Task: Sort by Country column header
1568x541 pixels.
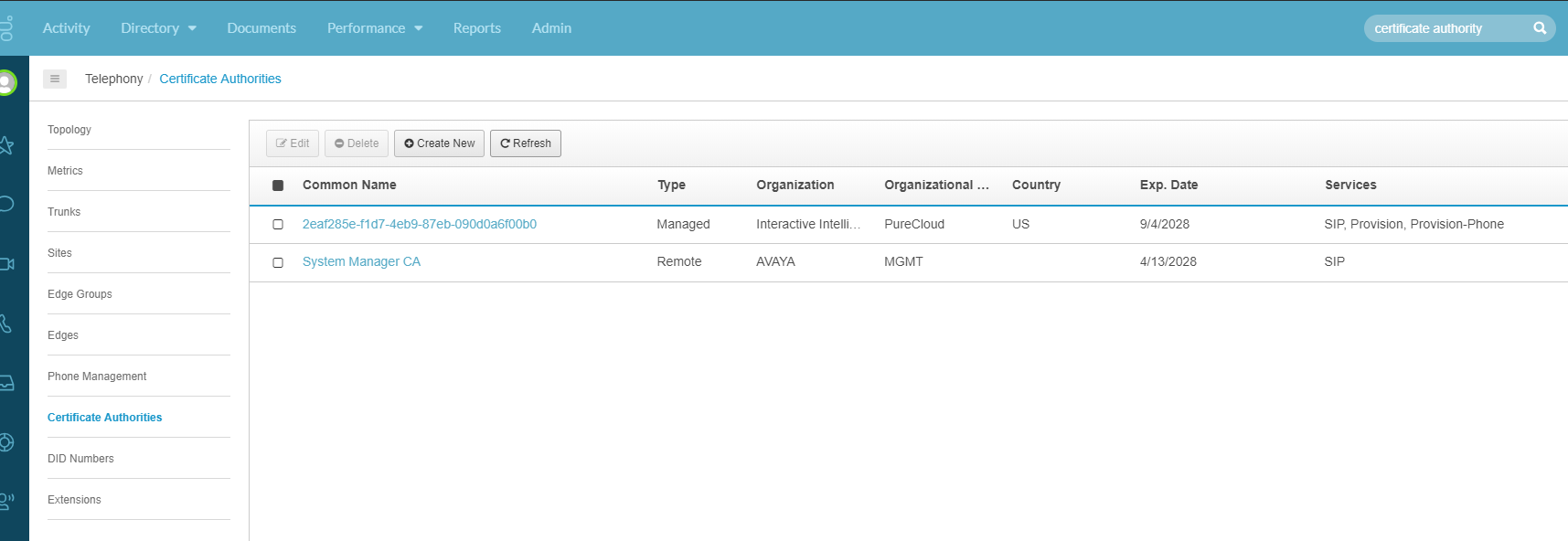Action: (1036, 185)
